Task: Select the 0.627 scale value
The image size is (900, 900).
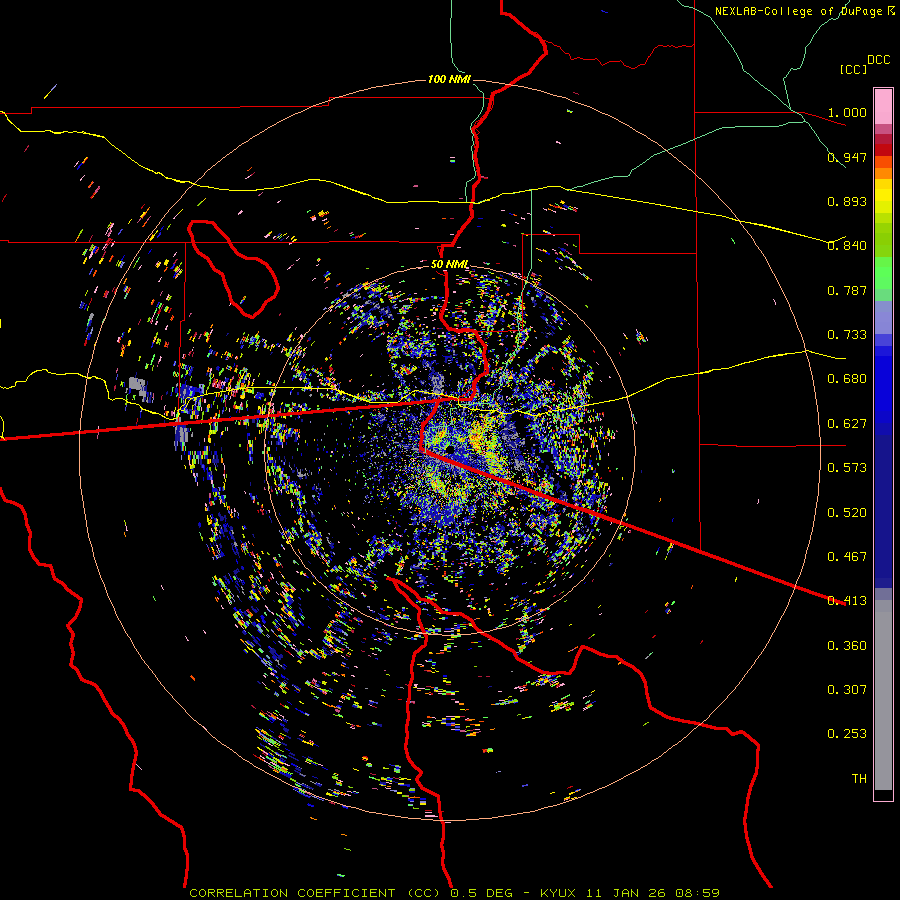Action: click(847, 423)
